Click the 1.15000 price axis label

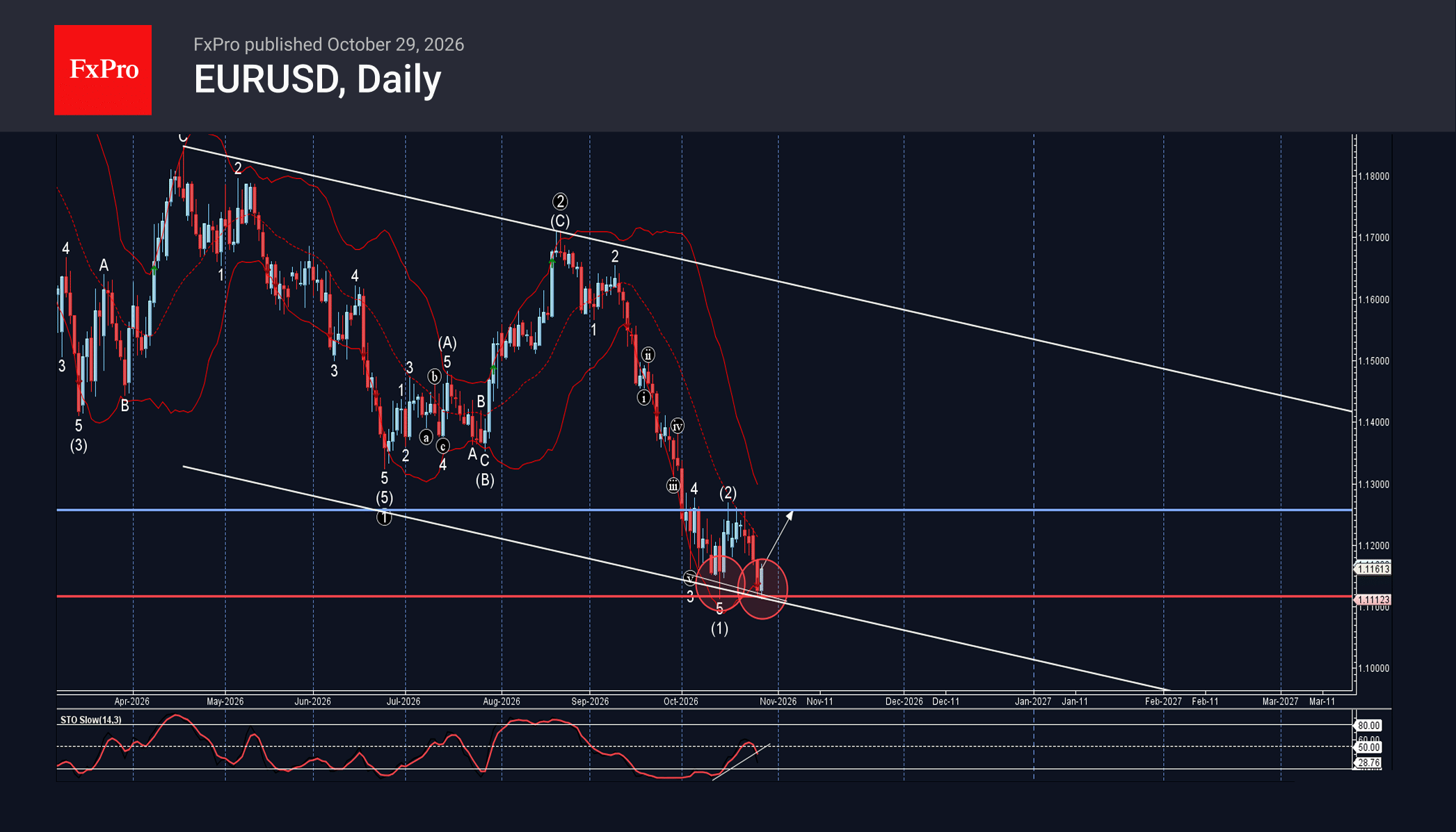[x=1374, y=361]
